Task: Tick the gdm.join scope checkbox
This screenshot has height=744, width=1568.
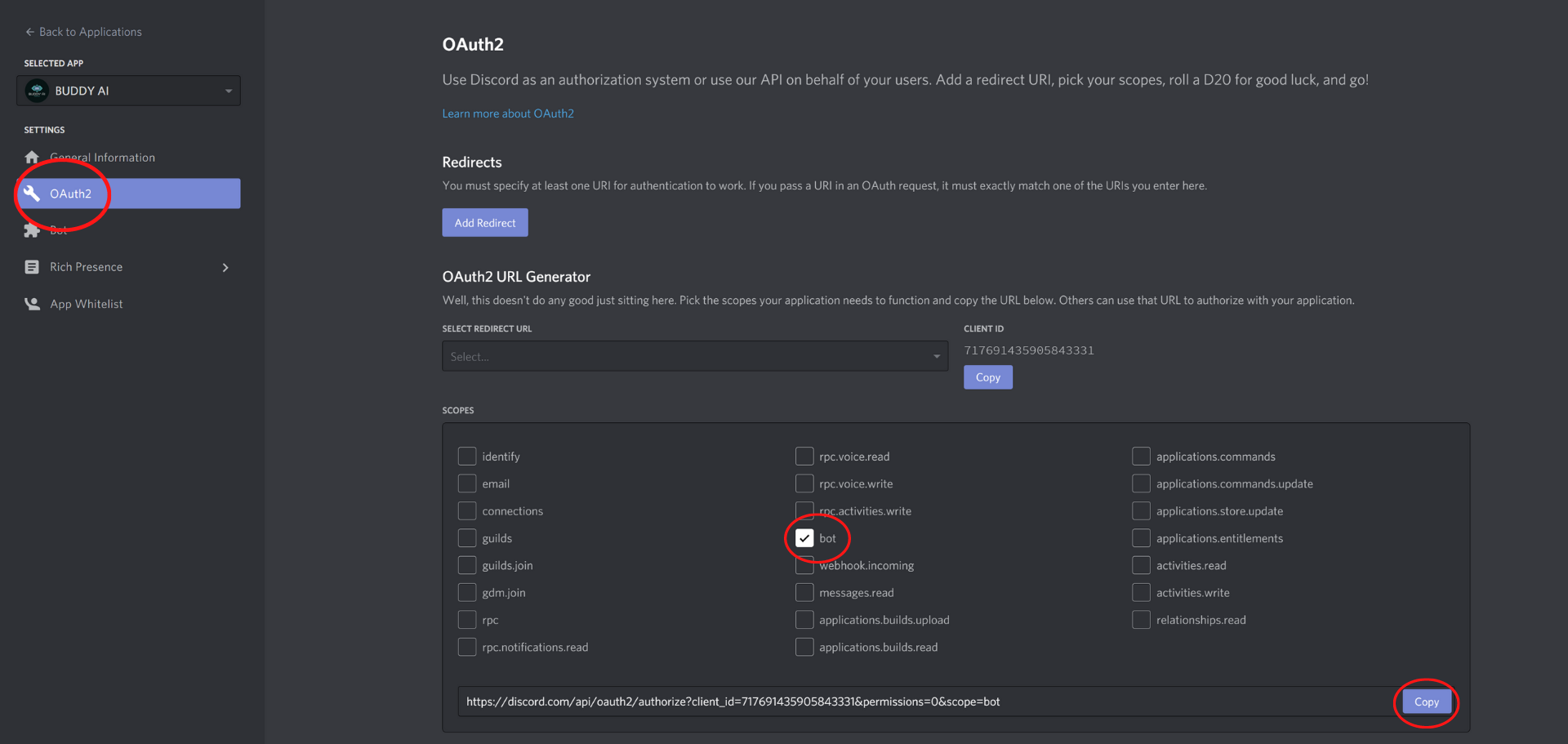Action: pos(467,592)
